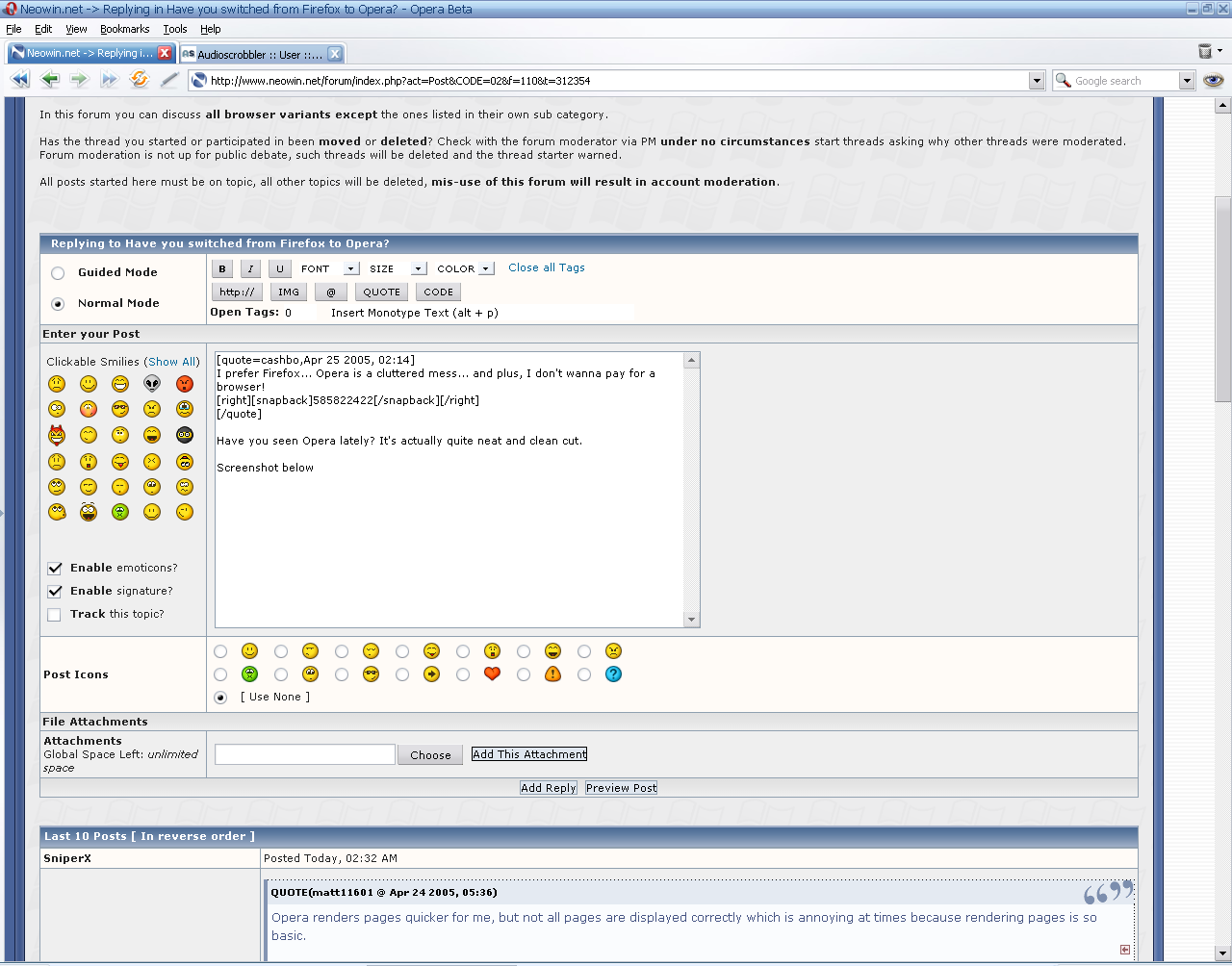Open the COLOR dropdown
The width and height of the screenshot is (1232, 966).
[x=464, y=269]
